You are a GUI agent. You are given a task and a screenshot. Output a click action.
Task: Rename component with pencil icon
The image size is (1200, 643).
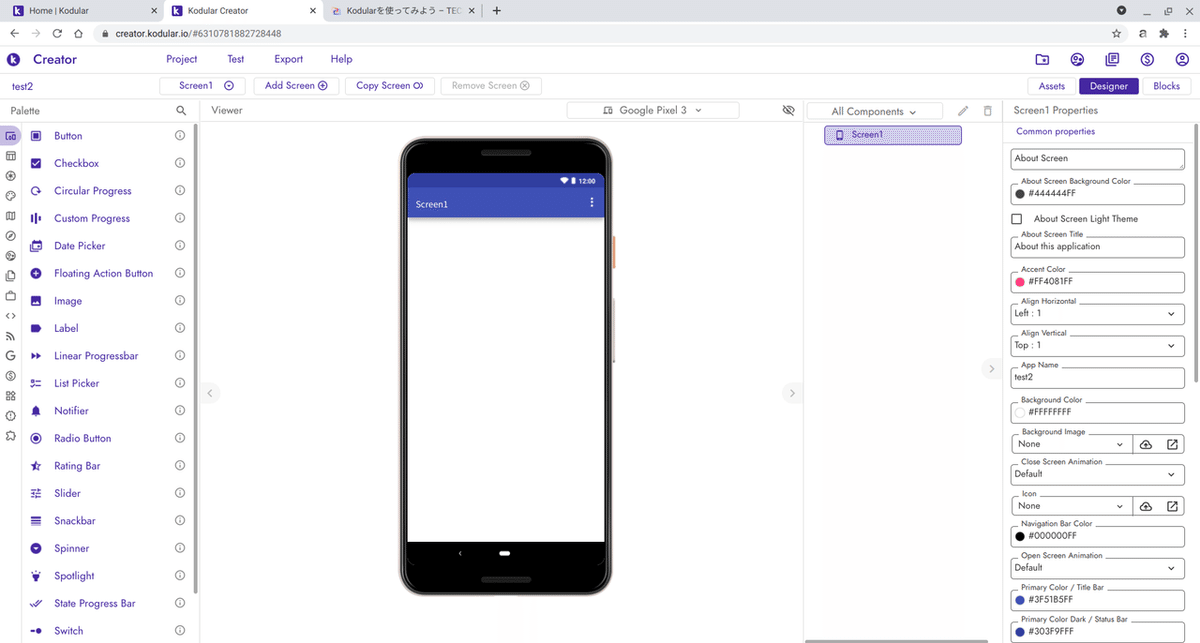963,111
